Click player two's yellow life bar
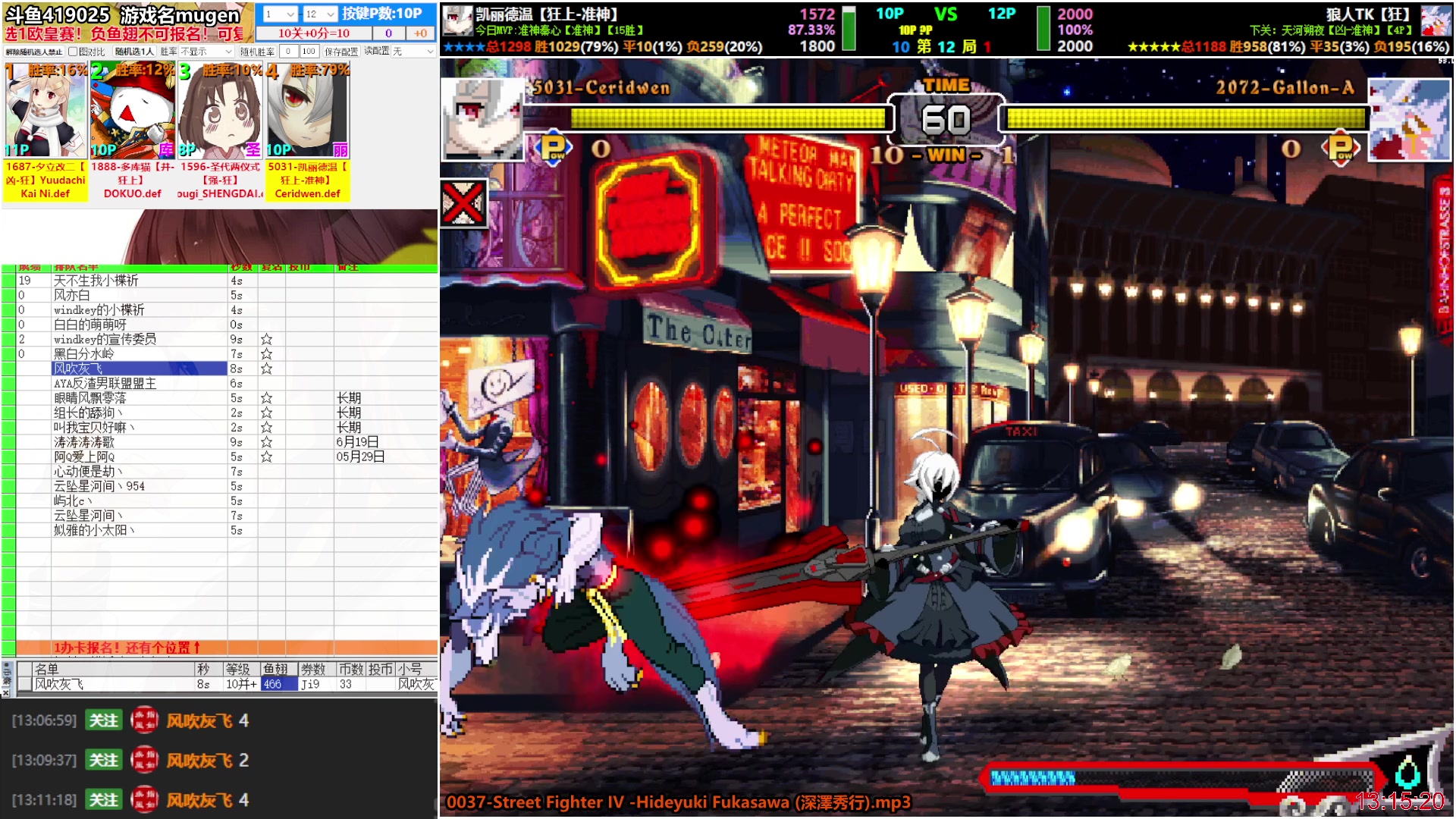 pyautogui.click(x=1186, y=118)
